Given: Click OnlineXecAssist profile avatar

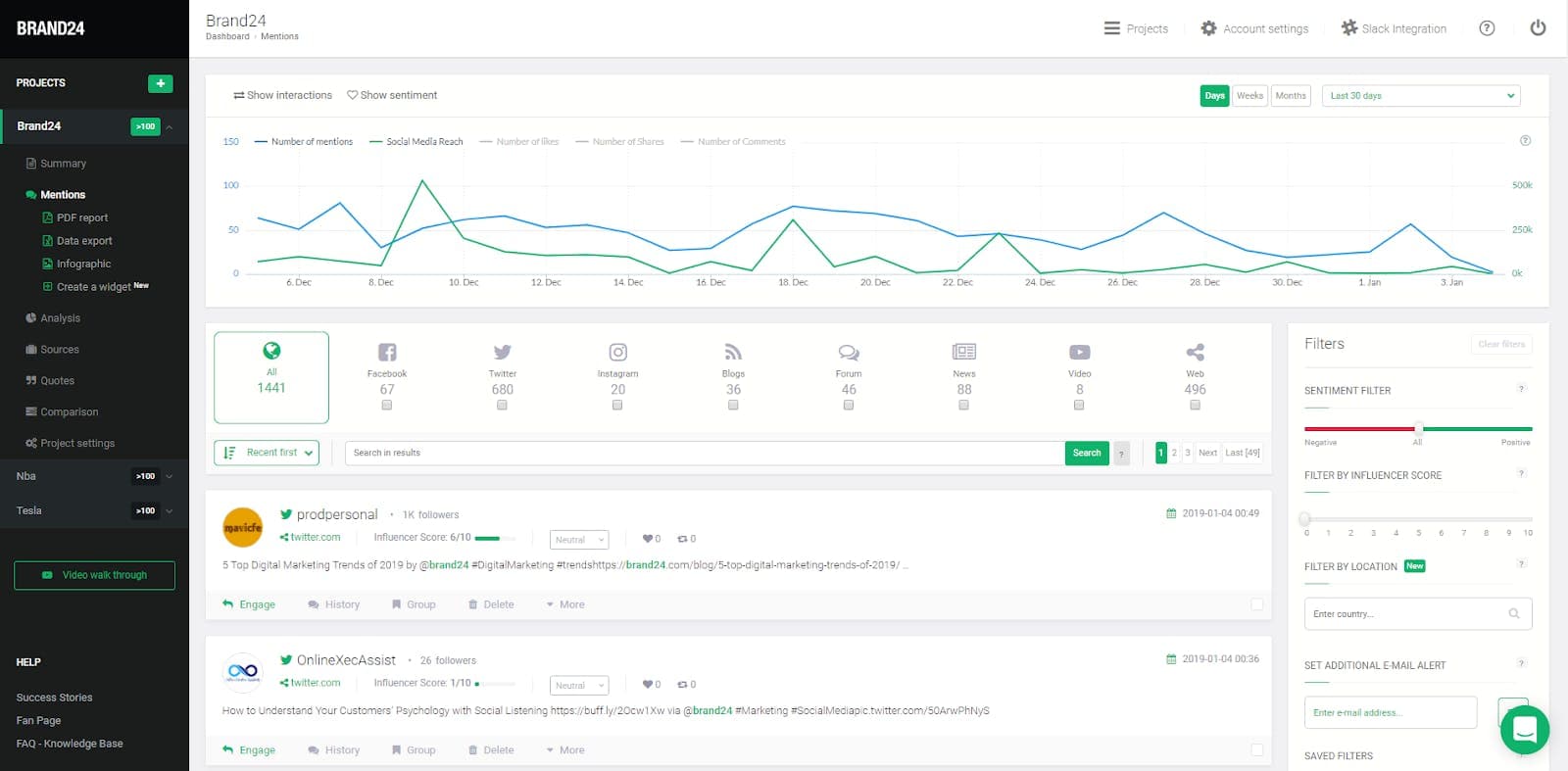Looking at the screenshot, I should [x=242, y=673].
